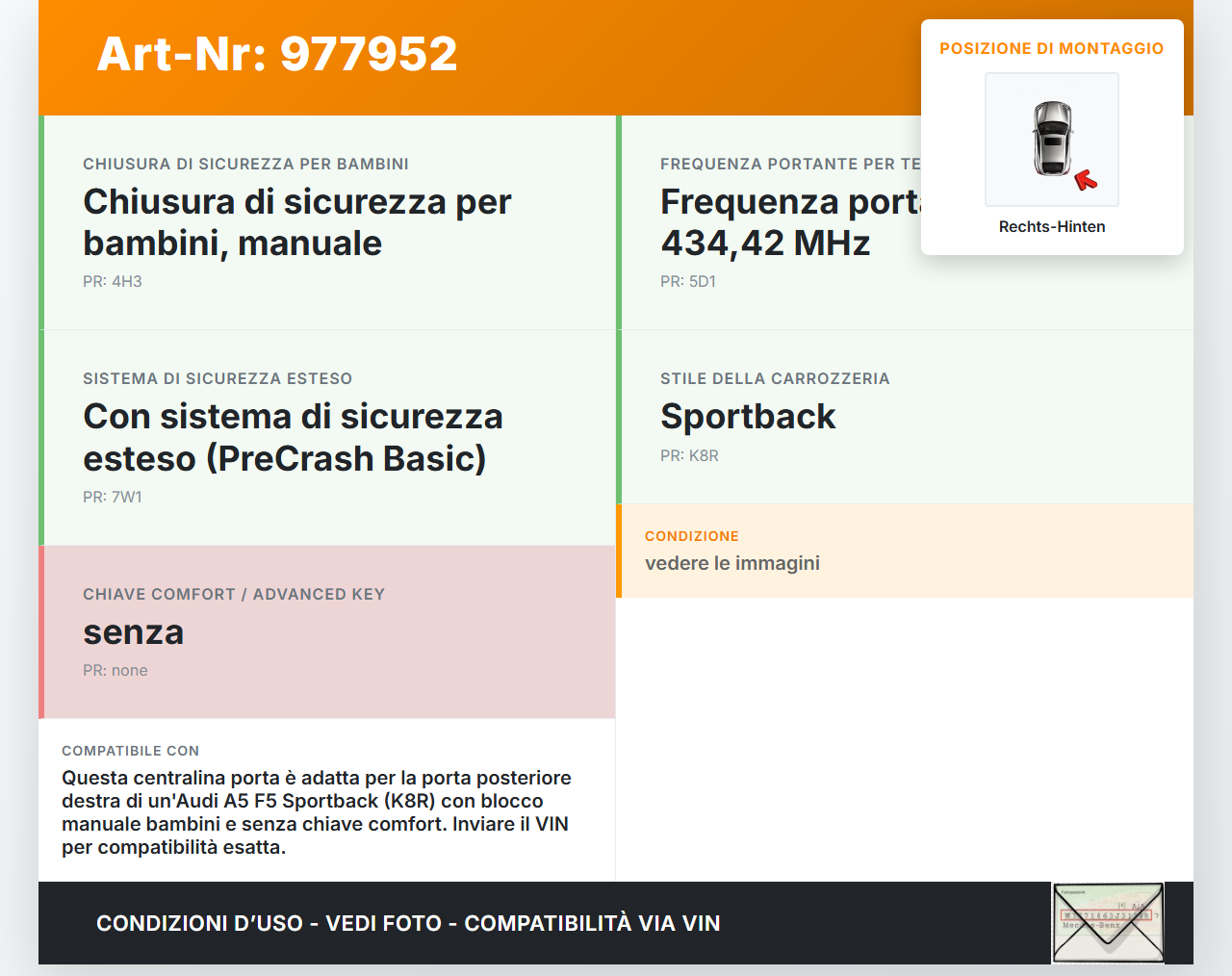The width and height of the screenshot is (1232, 976).
Task: Click 'vedere le immagini' condition text
Action: pos(732,563)
